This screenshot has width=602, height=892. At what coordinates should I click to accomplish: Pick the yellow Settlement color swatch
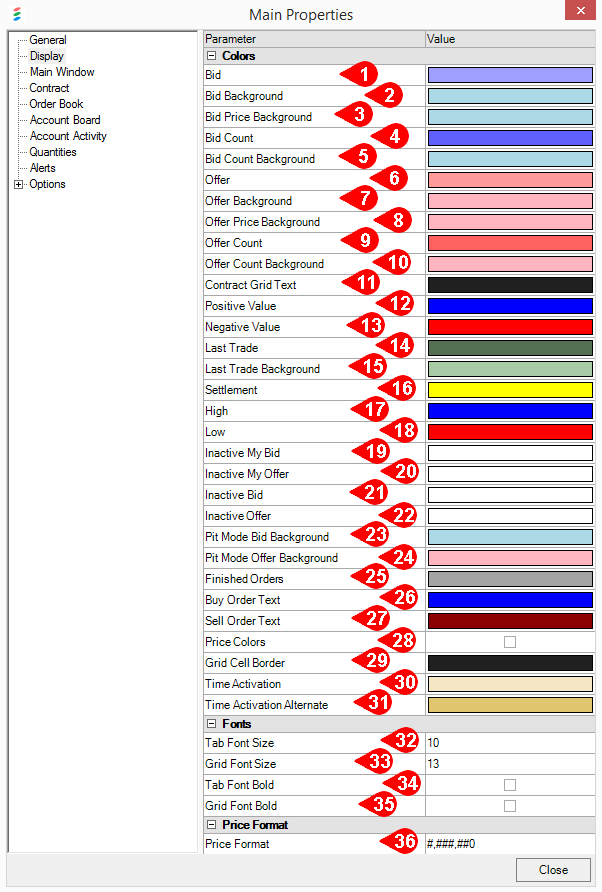(x=510, y=390)
